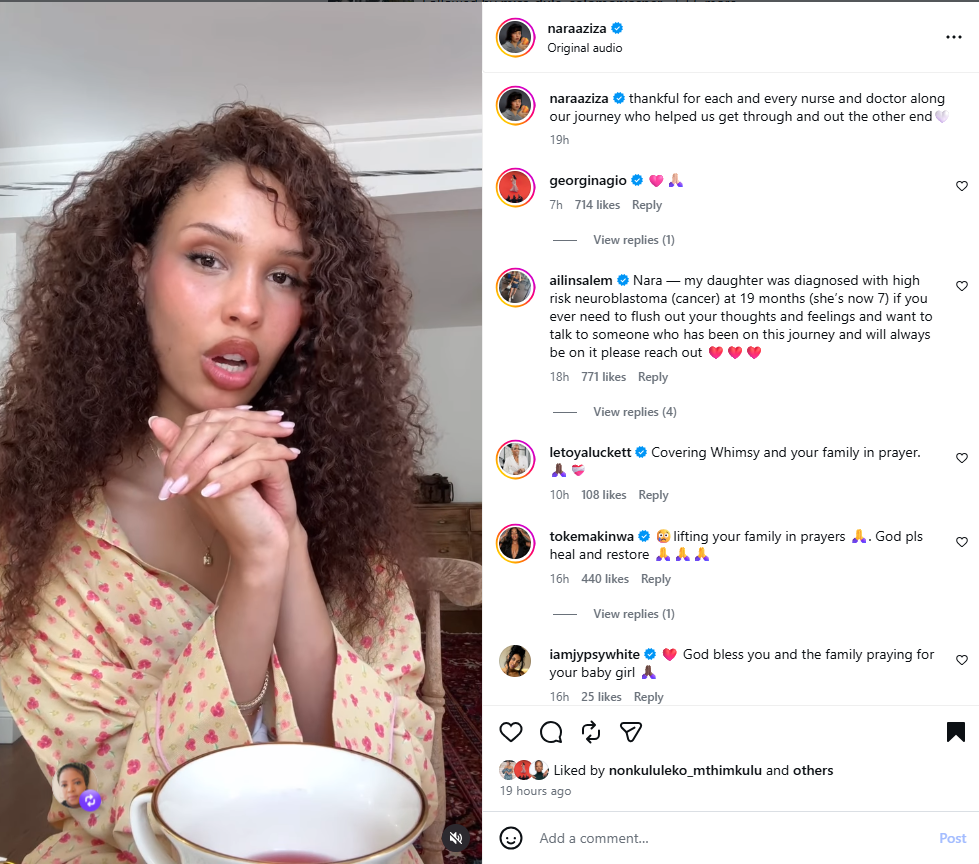Reply to letoyaluckett's comment
The width and height of the screenshot is (979, 864).
tap(653, 495)
